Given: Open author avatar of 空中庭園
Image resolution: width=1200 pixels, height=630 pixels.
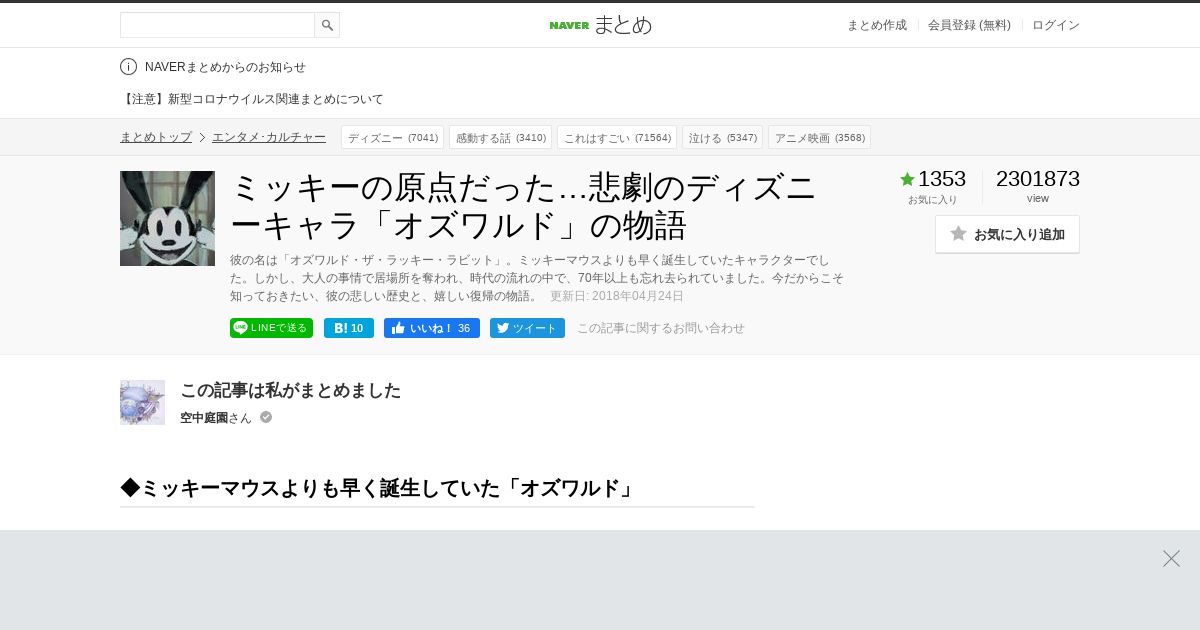Looking at the screenshot, I should pyautogui.click(x=142, y=402).
